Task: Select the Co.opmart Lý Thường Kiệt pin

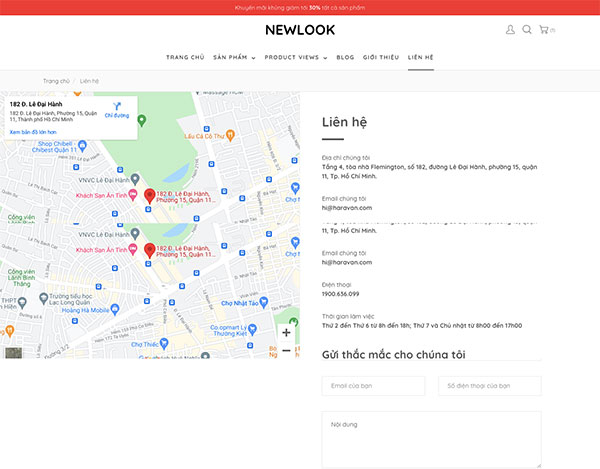Action: [252, 329]
